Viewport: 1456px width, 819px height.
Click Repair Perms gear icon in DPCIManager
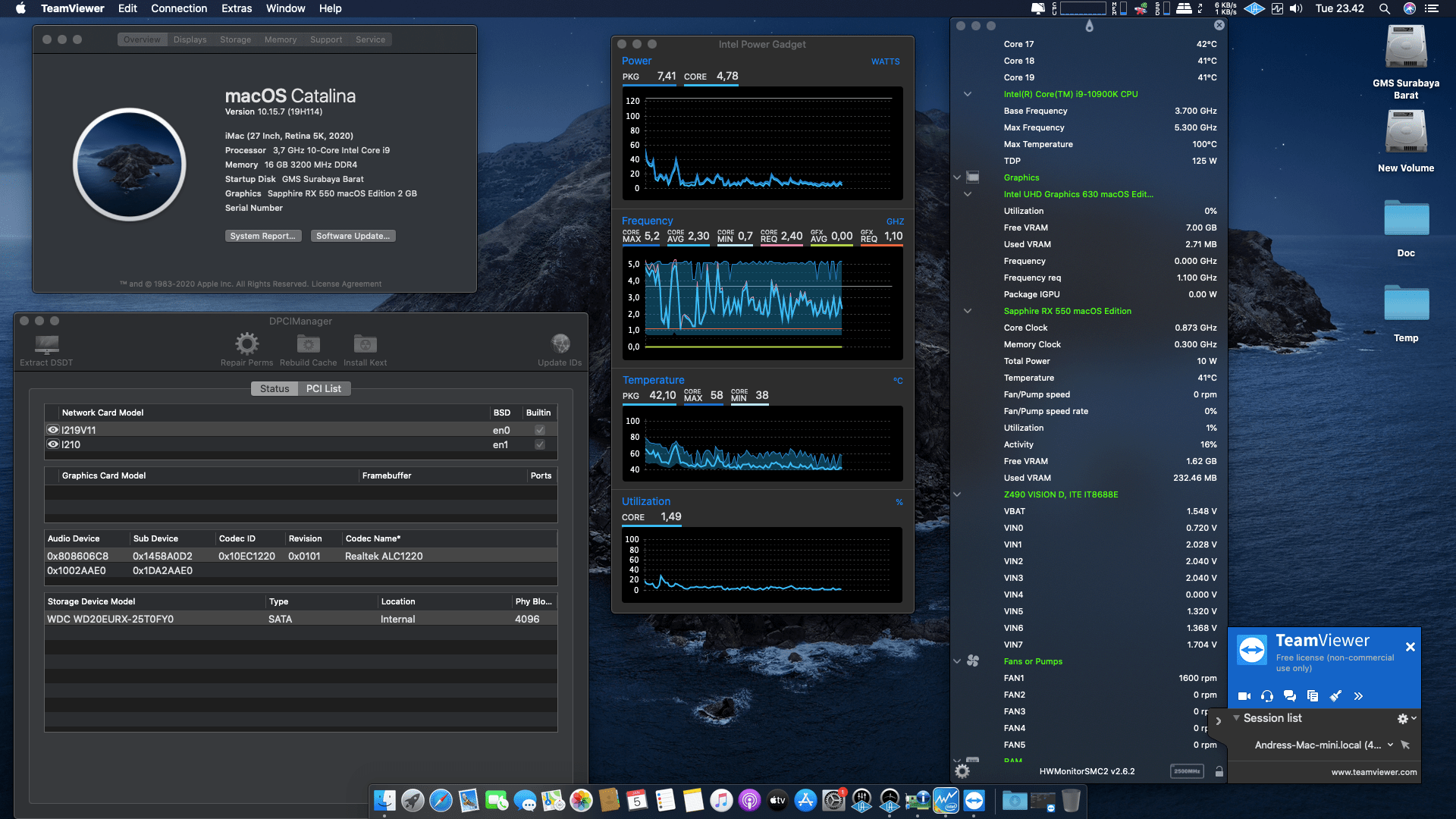pos(246,344)
